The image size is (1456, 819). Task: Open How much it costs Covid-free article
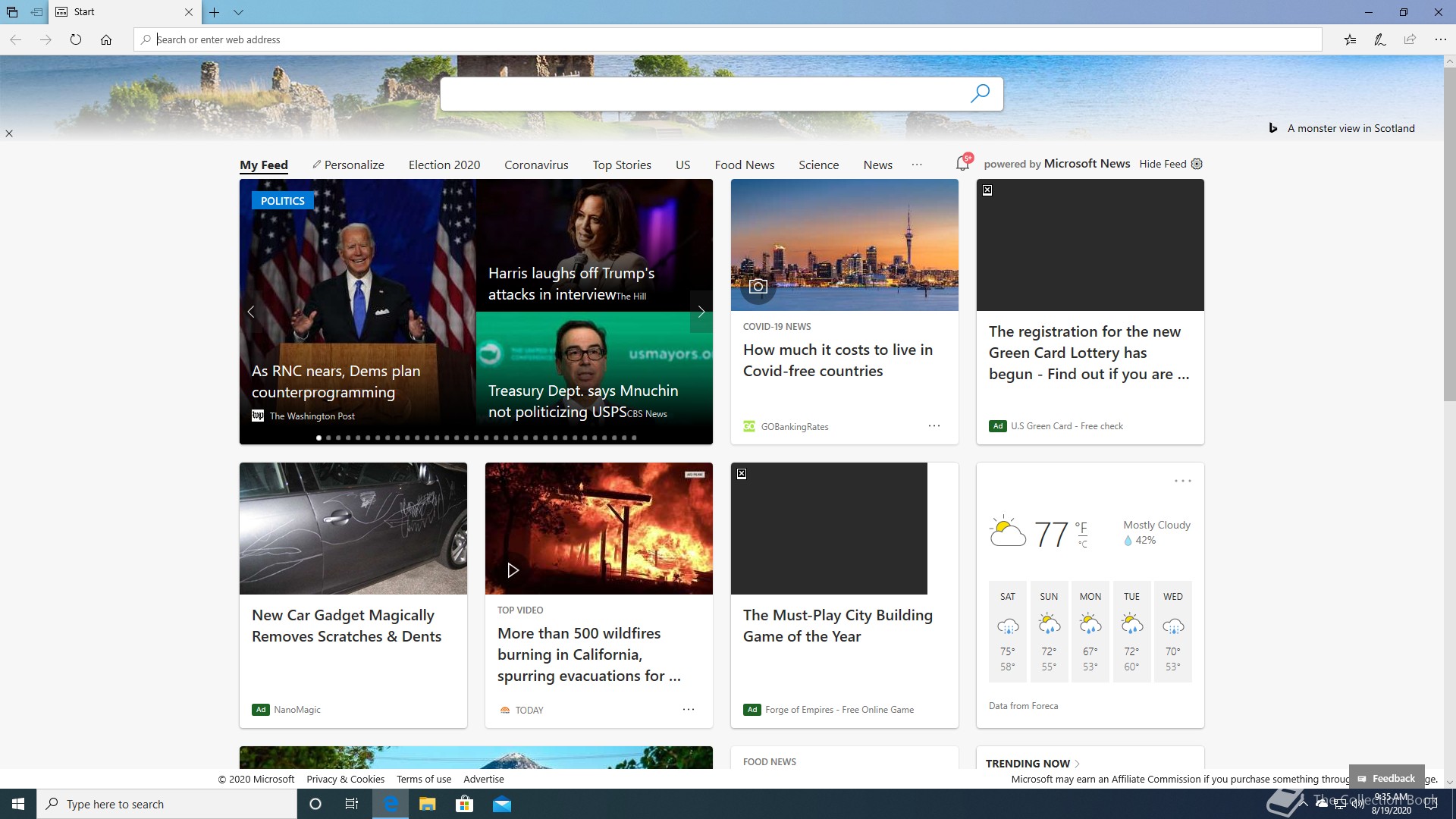coord(838,360)
